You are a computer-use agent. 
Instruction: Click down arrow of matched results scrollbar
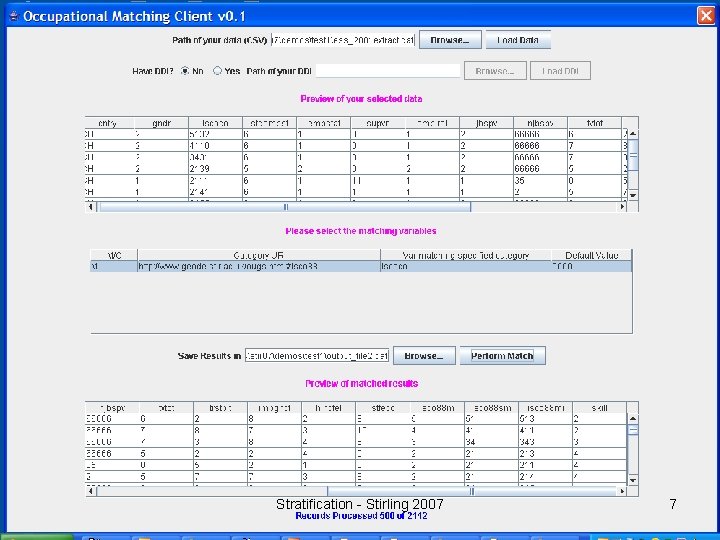click(x=633, y=480)
